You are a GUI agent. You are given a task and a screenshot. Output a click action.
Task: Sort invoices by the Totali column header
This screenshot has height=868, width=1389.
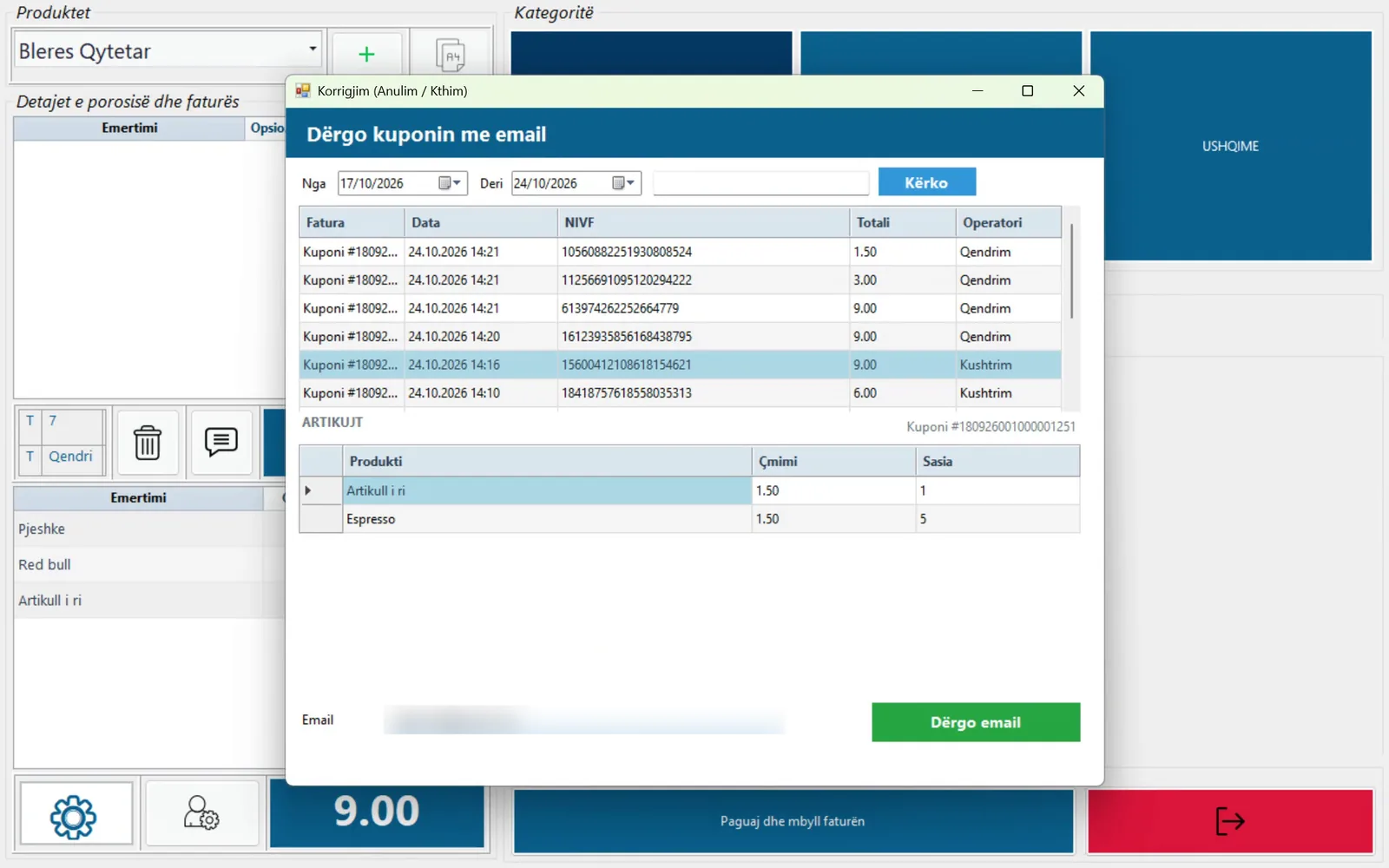point(902,222)
